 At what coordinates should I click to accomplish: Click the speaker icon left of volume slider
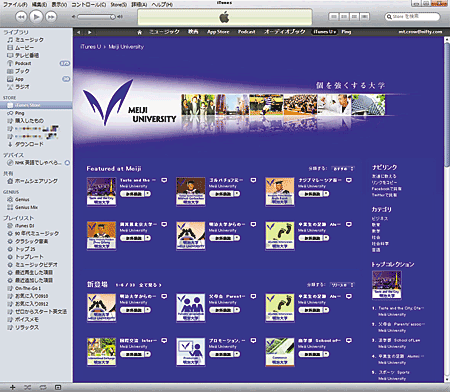click(73, 16)
